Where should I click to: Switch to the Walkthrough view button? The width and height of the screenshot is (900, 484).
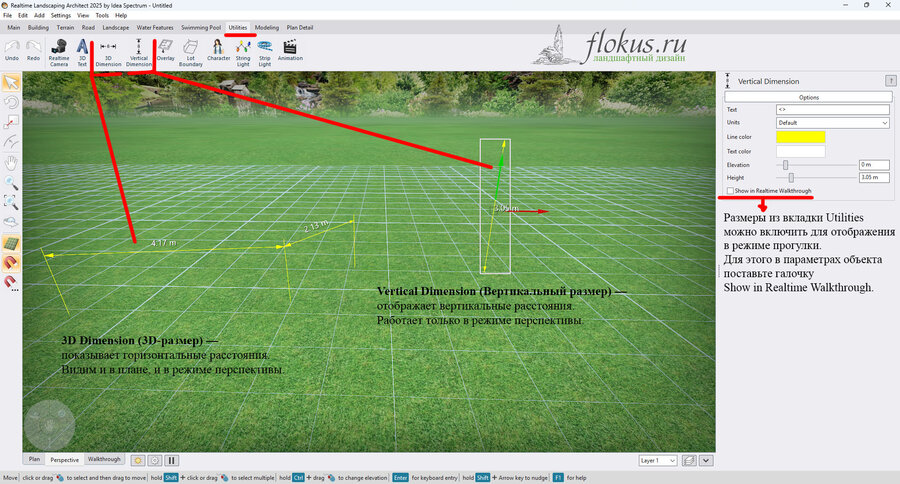(x=104, y=459)
